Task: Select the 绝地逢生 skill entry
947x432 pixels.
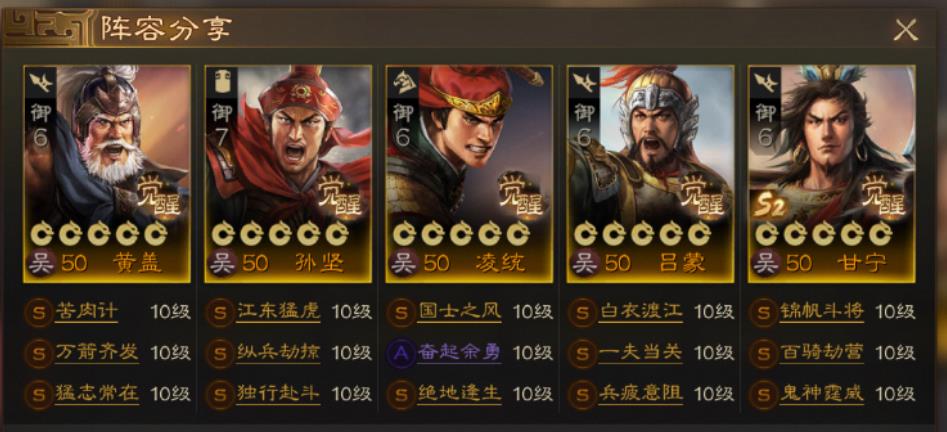Action: (459, 394)
